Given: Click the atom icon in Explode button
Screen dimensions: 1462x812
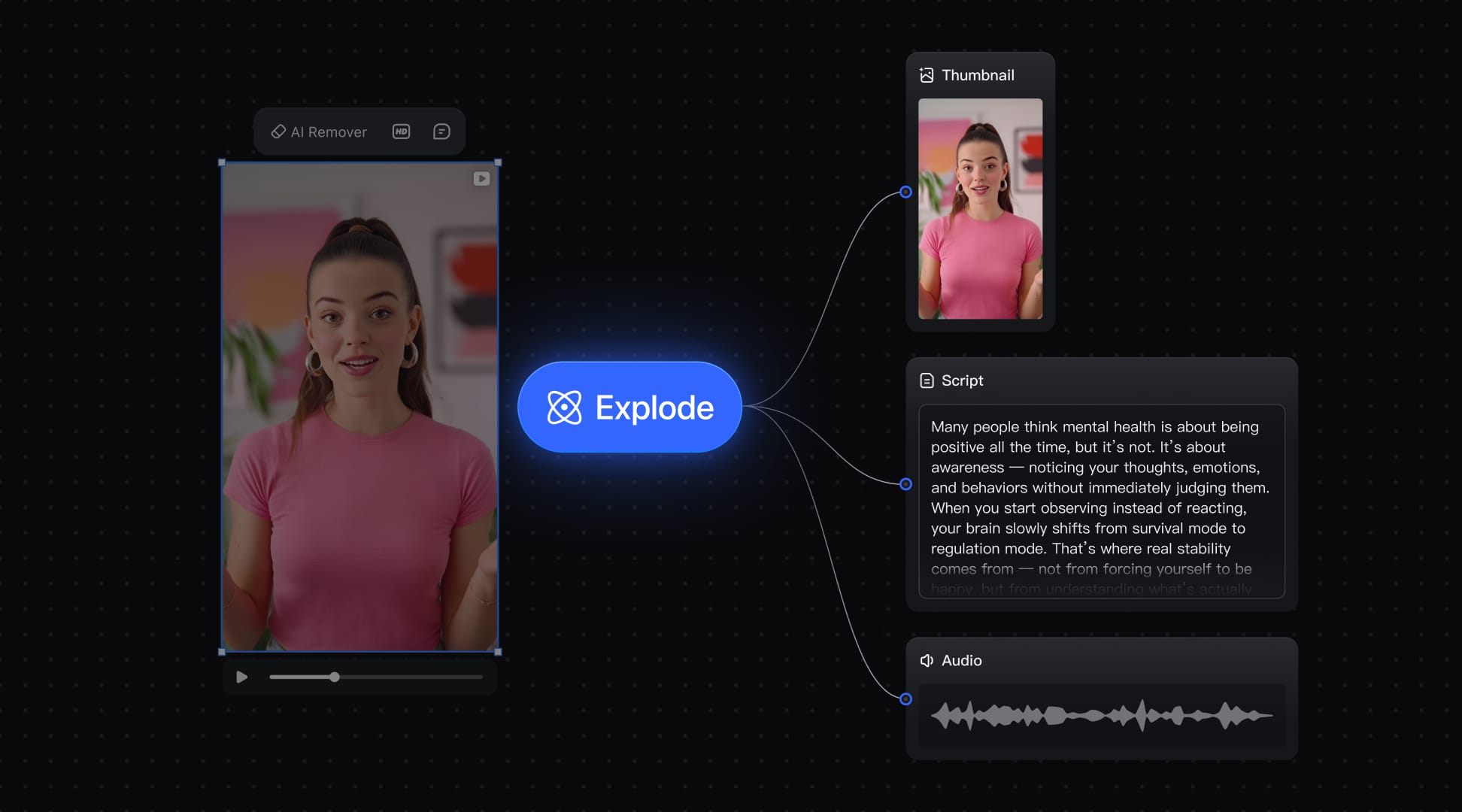Looking at the screenshot, I should (564, 408).
